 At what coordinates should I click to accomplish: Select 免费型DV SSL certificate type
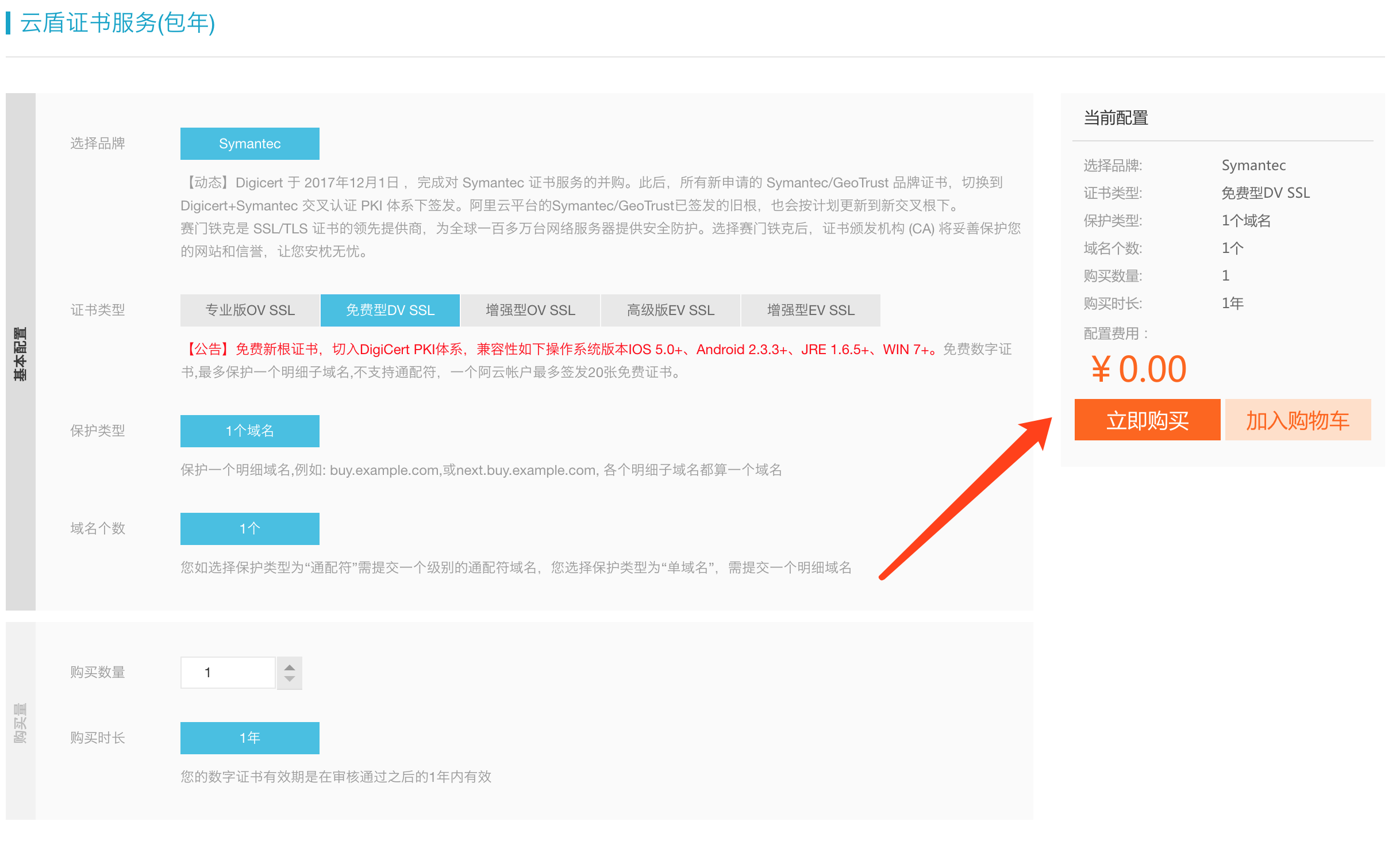(390, 310)
